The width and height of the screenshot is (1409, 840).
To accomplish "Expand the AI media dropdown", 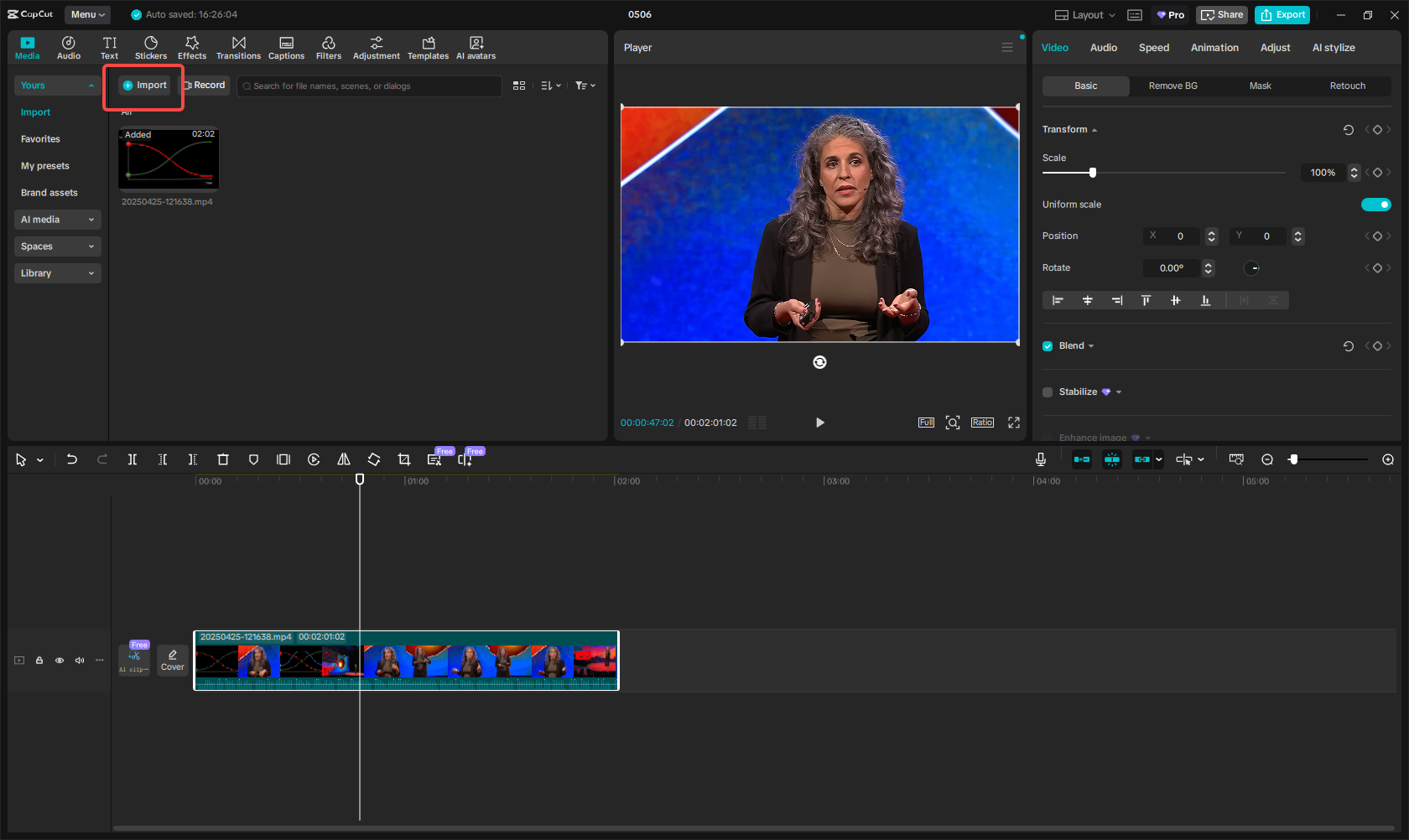I will 57,220.
